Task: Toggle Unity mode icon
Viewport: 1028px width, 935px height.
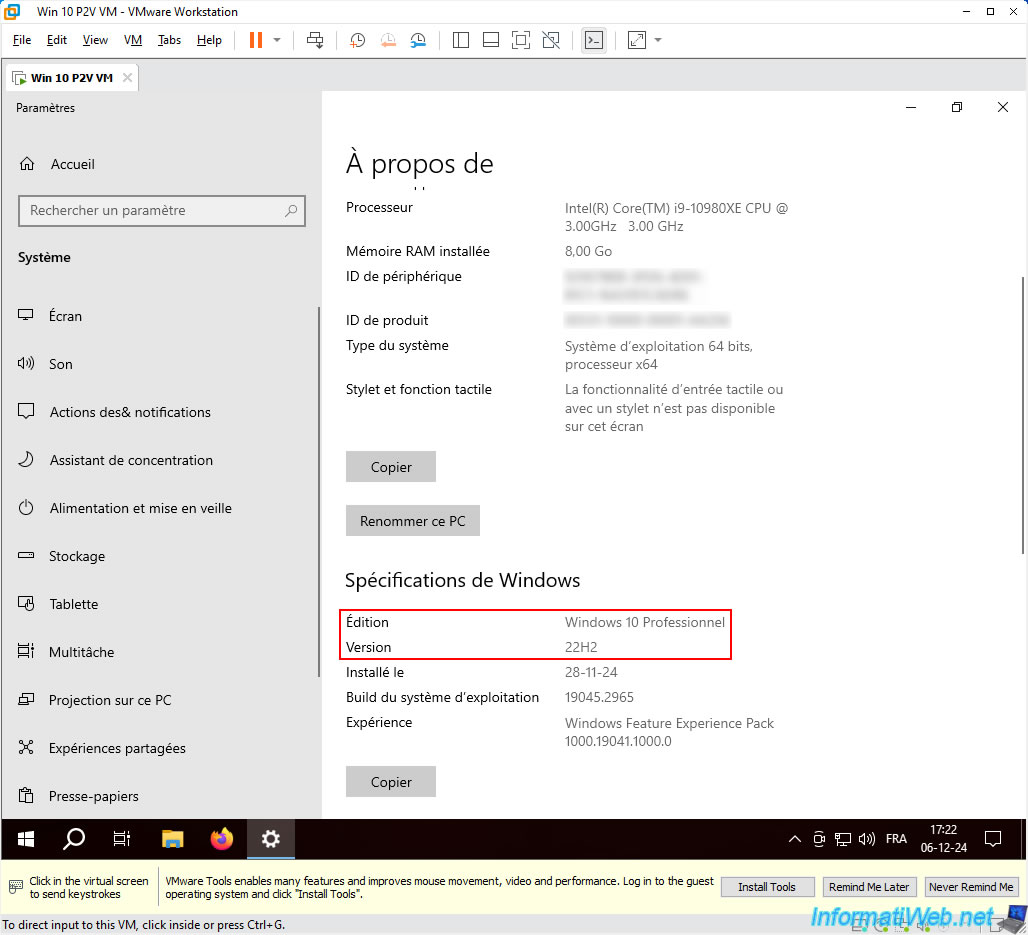Action: tap(551, 40)
